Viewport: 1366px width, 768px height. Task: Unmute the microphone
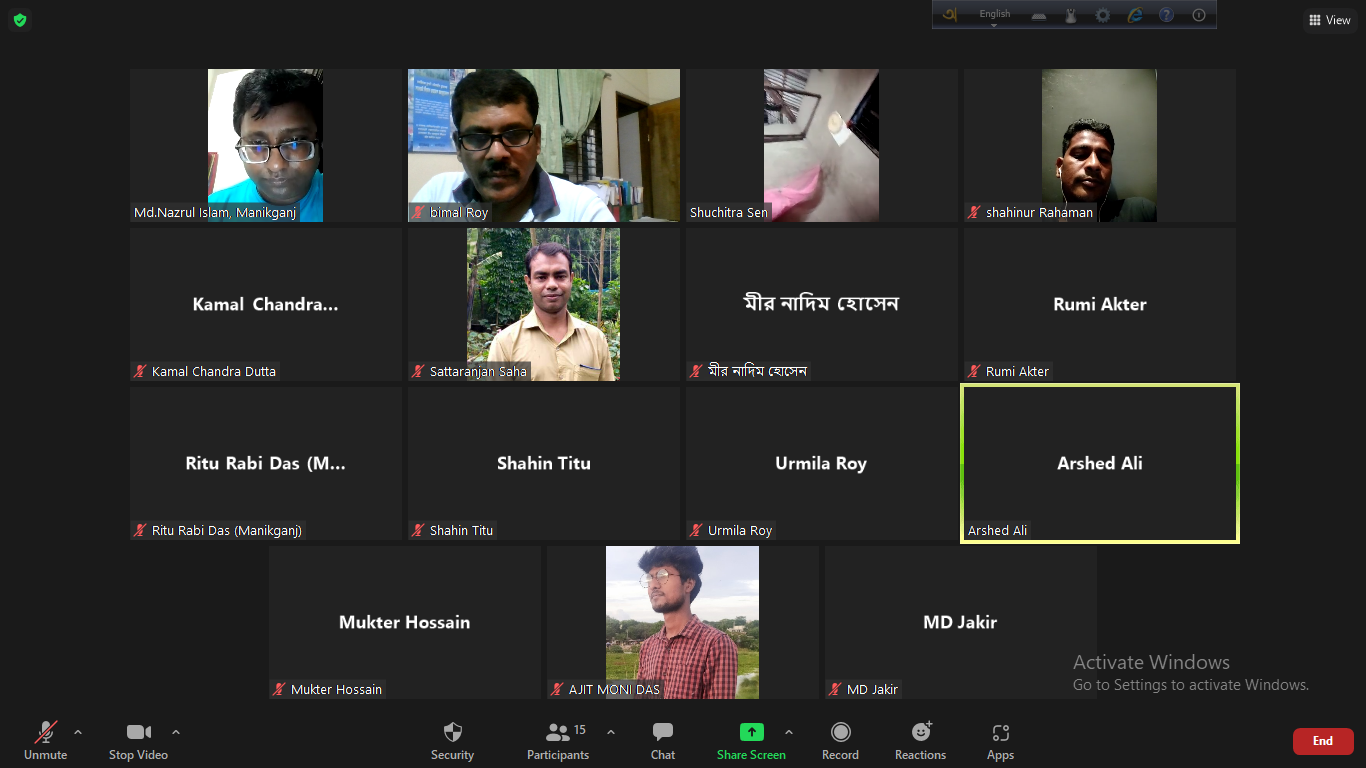click(x=45, y=742)
